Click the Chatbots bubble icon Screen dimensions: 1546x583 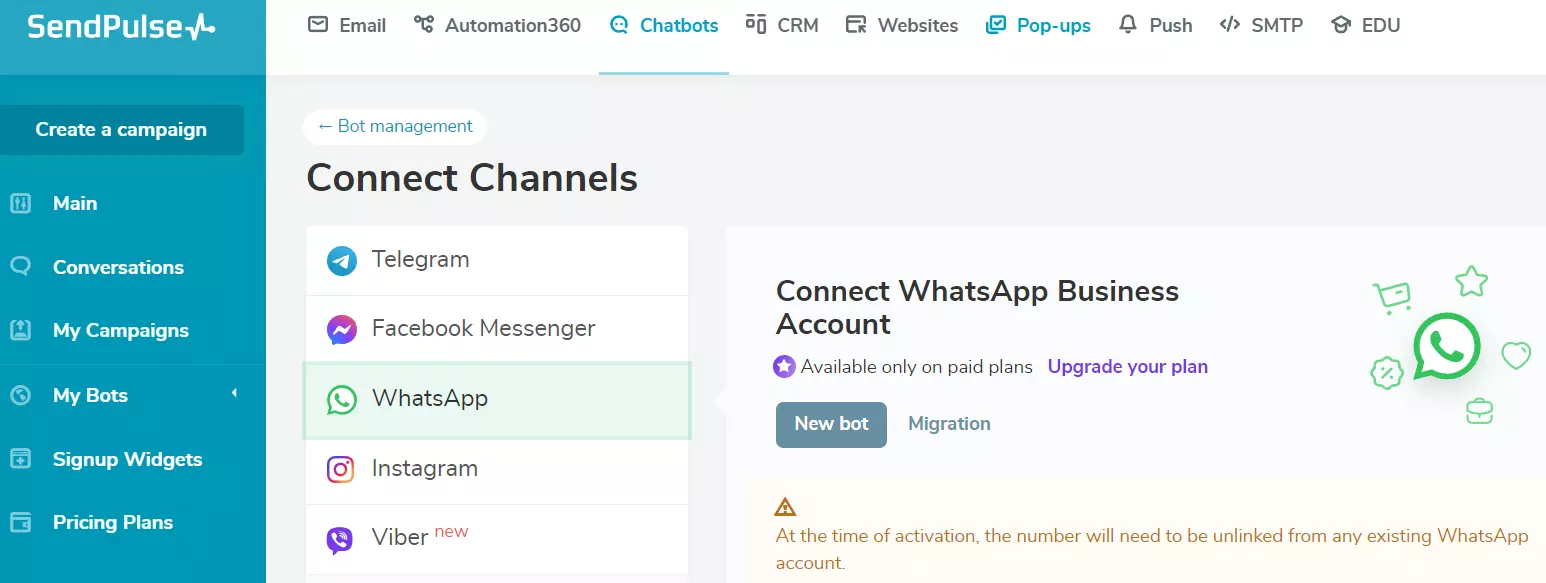click(x=619, y=24)
